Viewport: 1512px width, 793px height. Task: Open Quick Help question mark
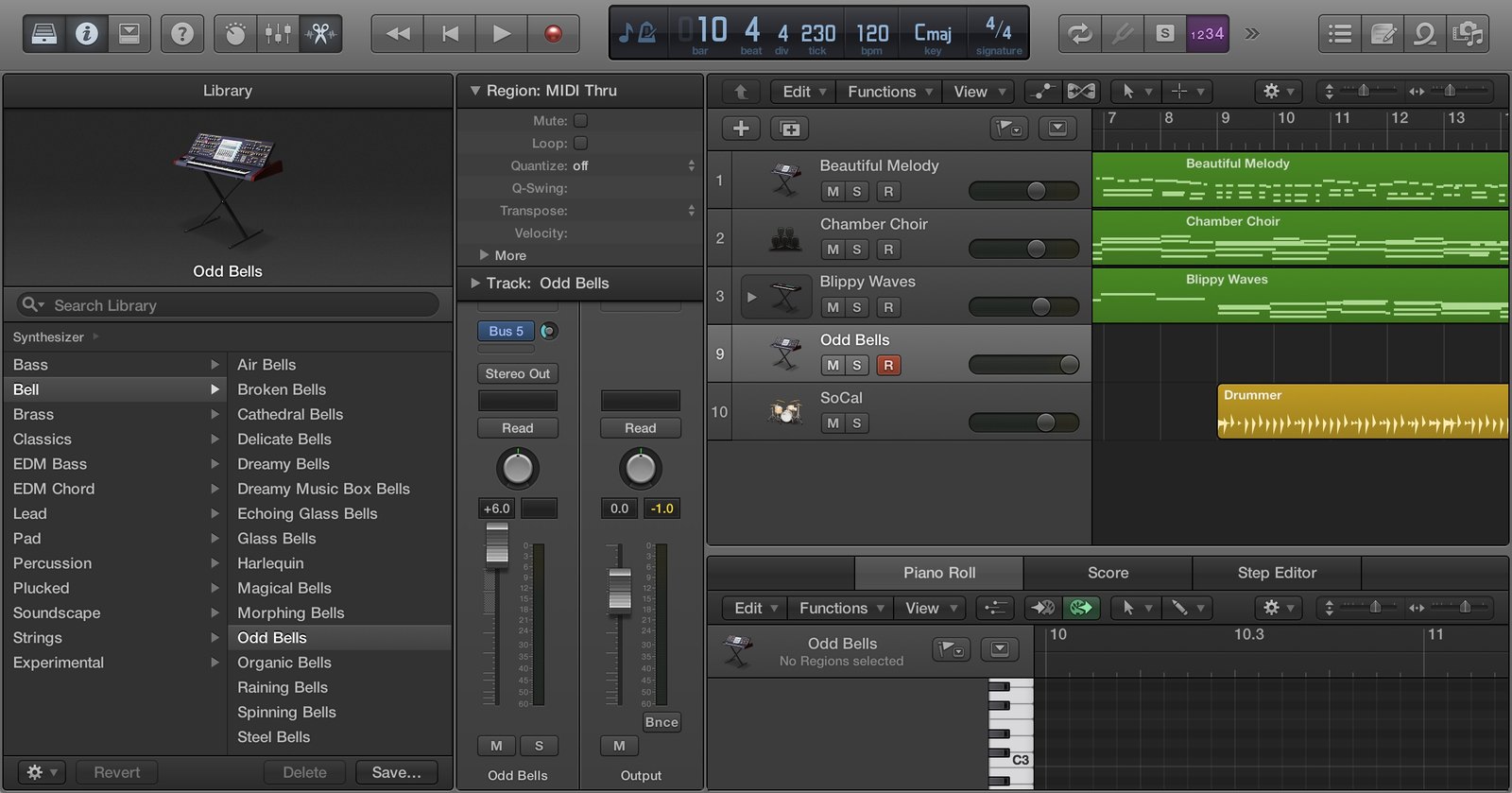(x=182, y=34)
